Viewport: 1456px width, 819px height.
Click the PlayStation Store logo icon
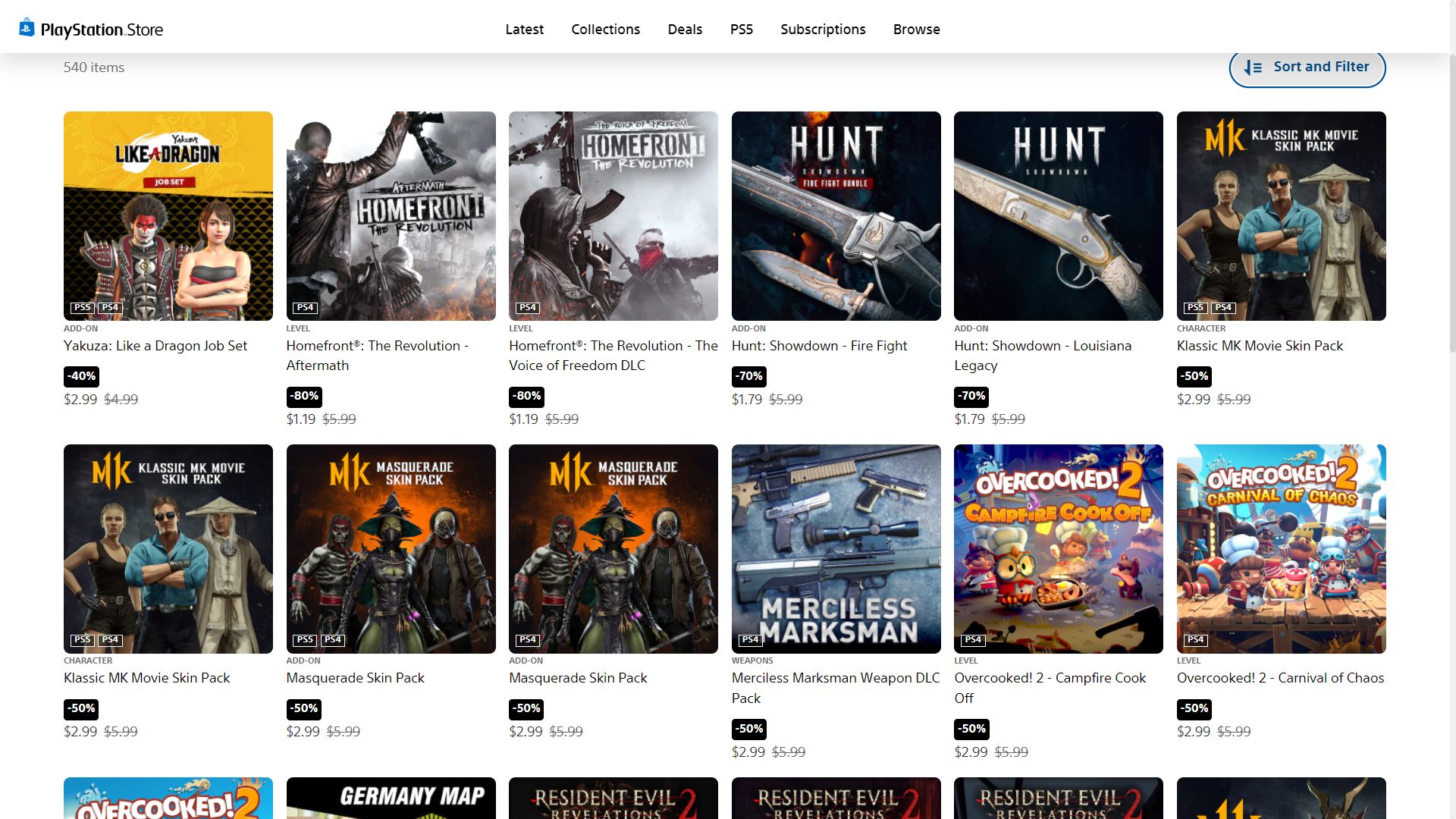(27, 28)
